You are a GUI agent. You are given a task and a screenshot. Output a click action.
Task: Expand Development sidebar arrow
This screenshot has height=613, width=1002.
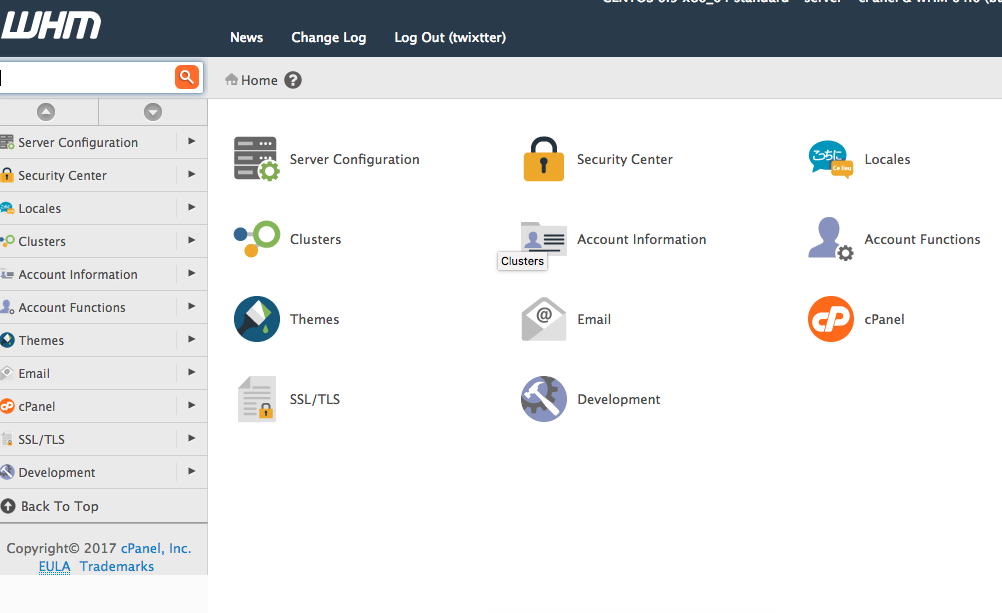(x=192, y=471)
